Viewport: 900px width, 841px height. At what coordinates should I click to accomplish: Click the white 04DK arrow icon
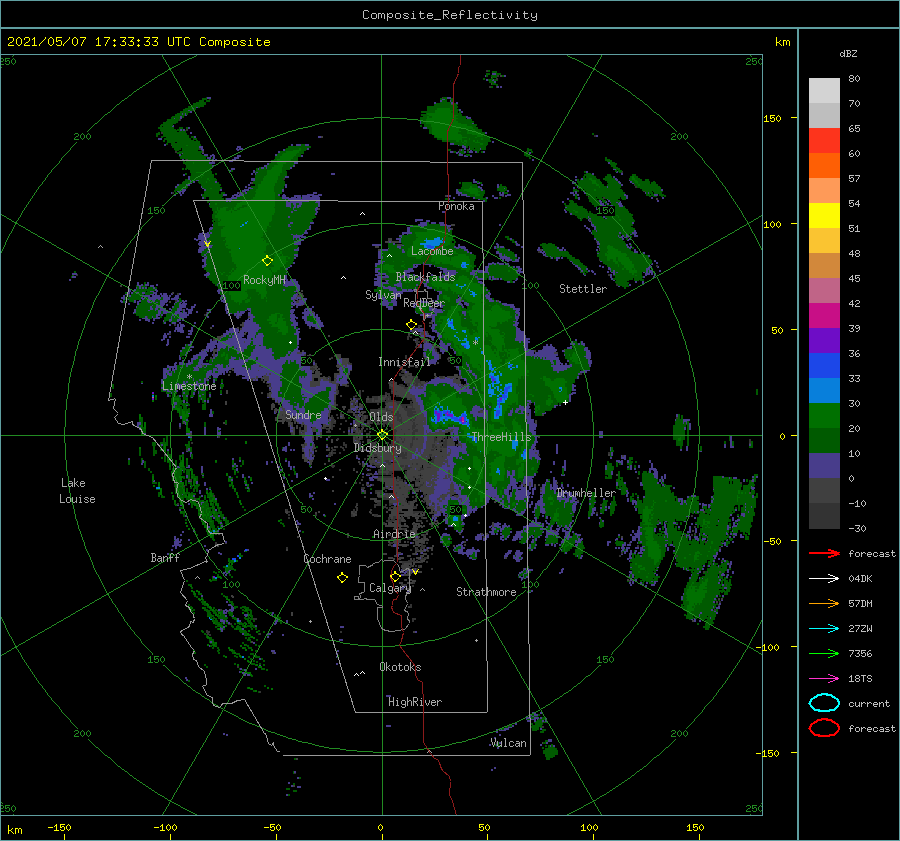(824, 579)
